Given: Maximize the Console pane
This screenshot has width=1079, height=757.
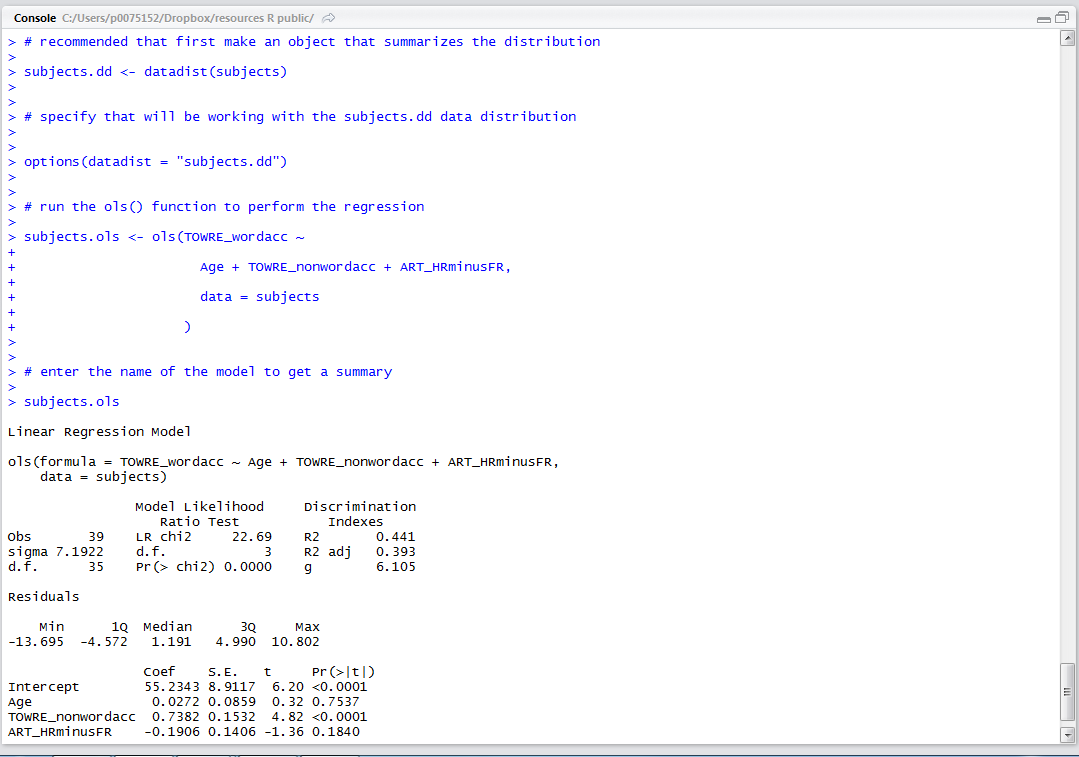Looking at the screenshot, I should [x=1061, y=19].
